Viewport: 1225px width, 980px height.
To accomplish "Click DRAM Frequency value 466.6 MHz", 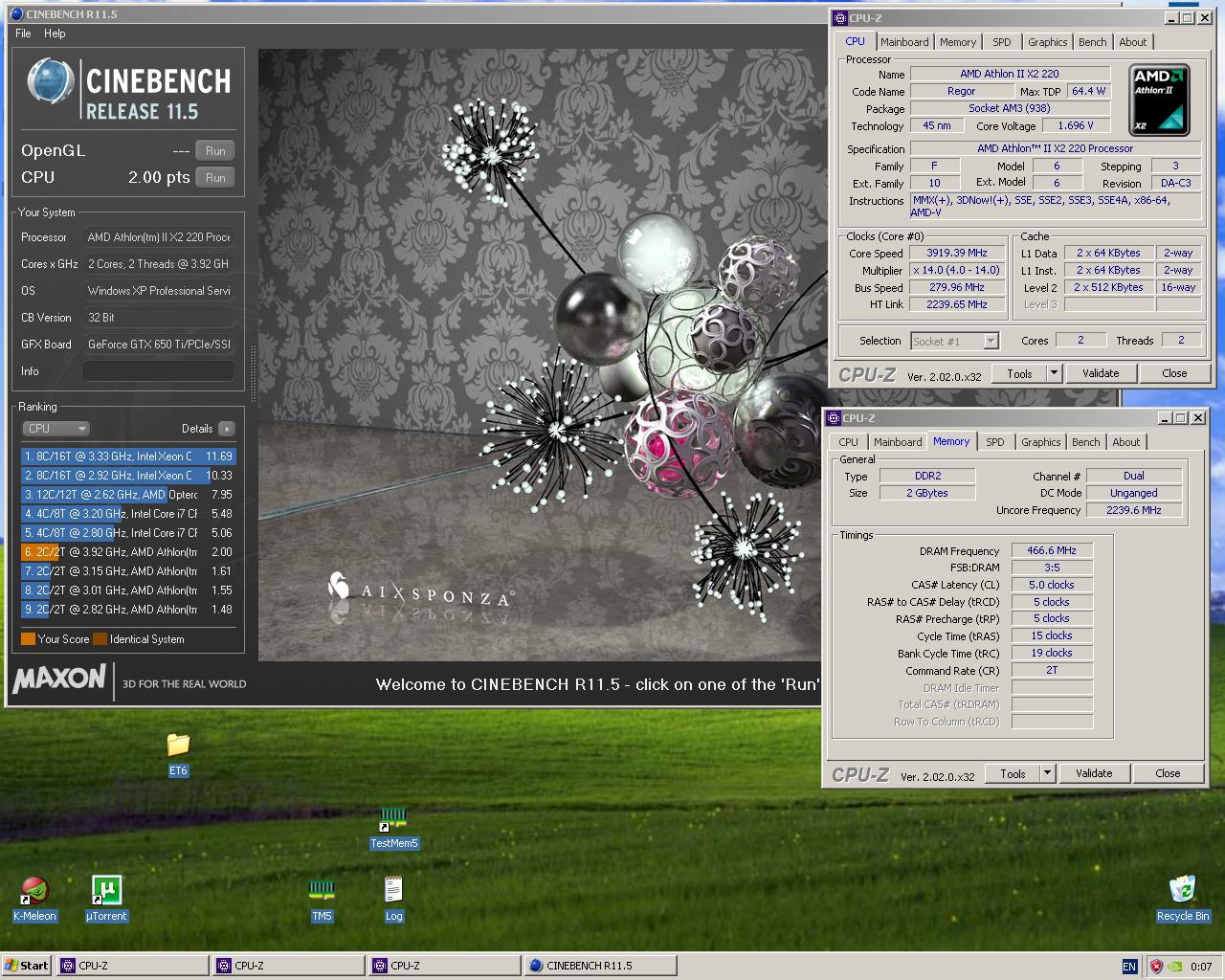I will click(x=1052, y=551).
